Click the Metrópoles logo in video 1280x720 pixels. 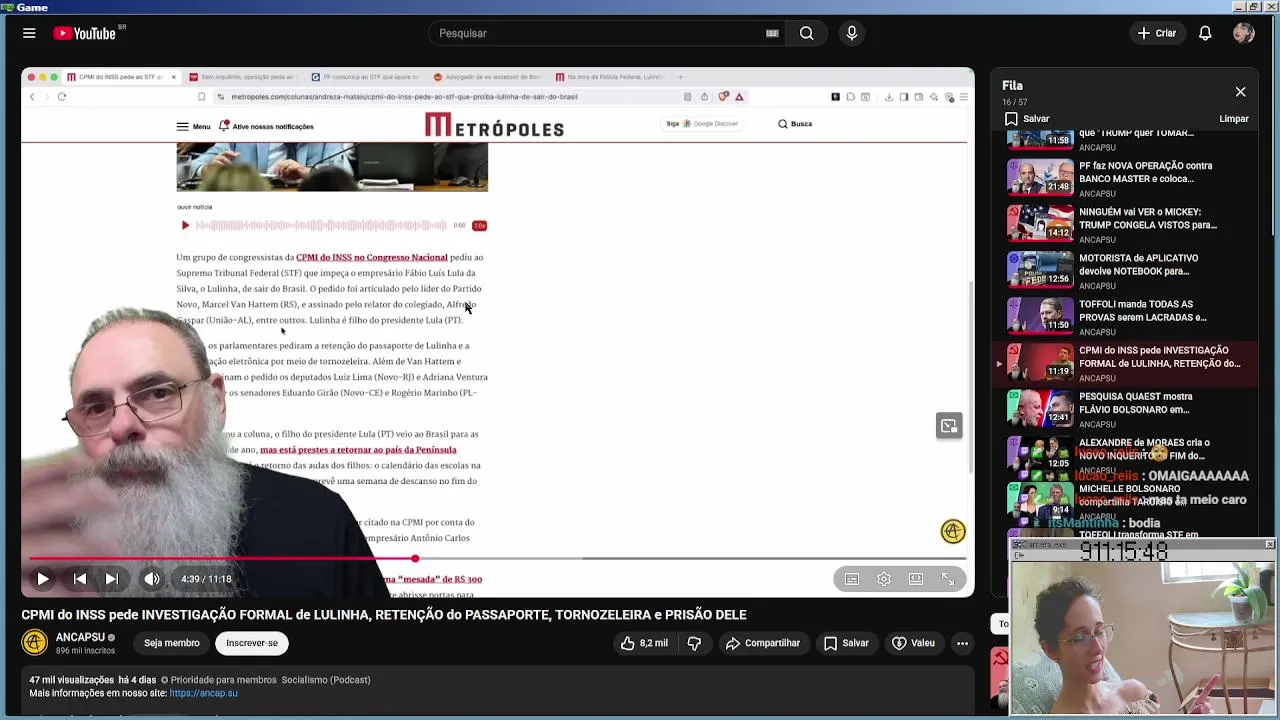494,125
